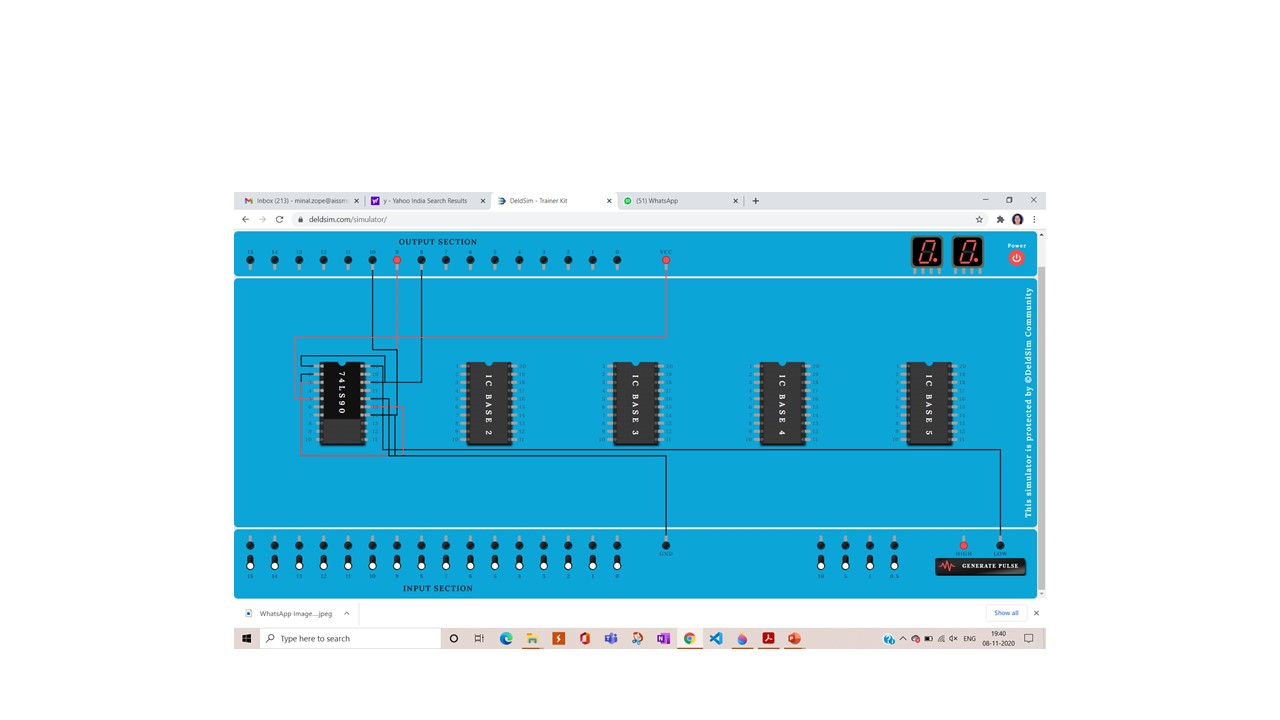1280x720 pixels.
Task: Open the WhatsApp Image jpeg download
Action: coord(296,613)
